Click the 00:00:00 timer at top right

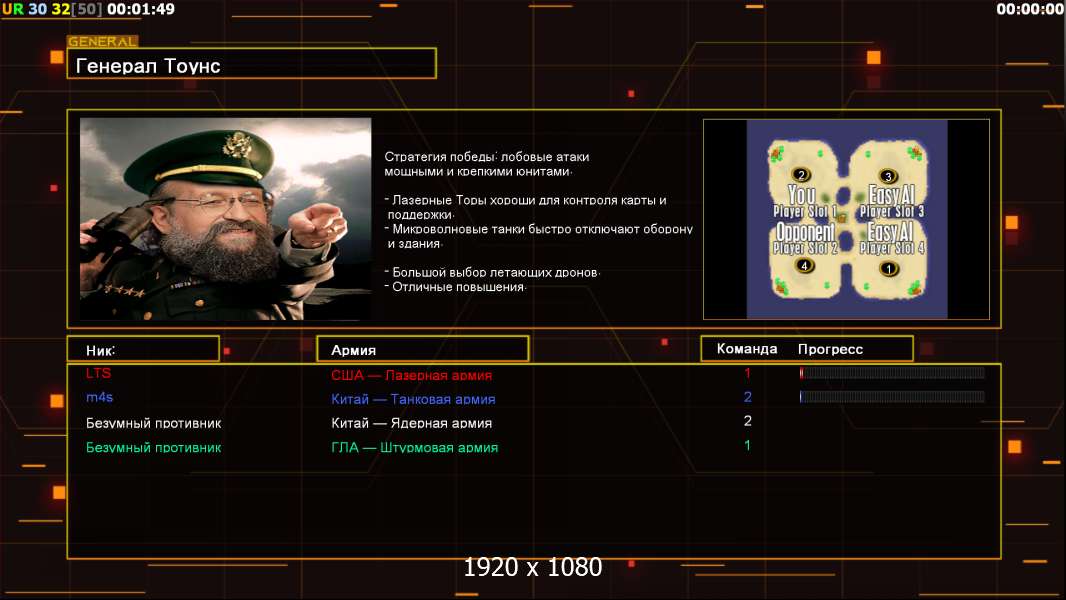pyautogui.click(x=1030, y=9)
